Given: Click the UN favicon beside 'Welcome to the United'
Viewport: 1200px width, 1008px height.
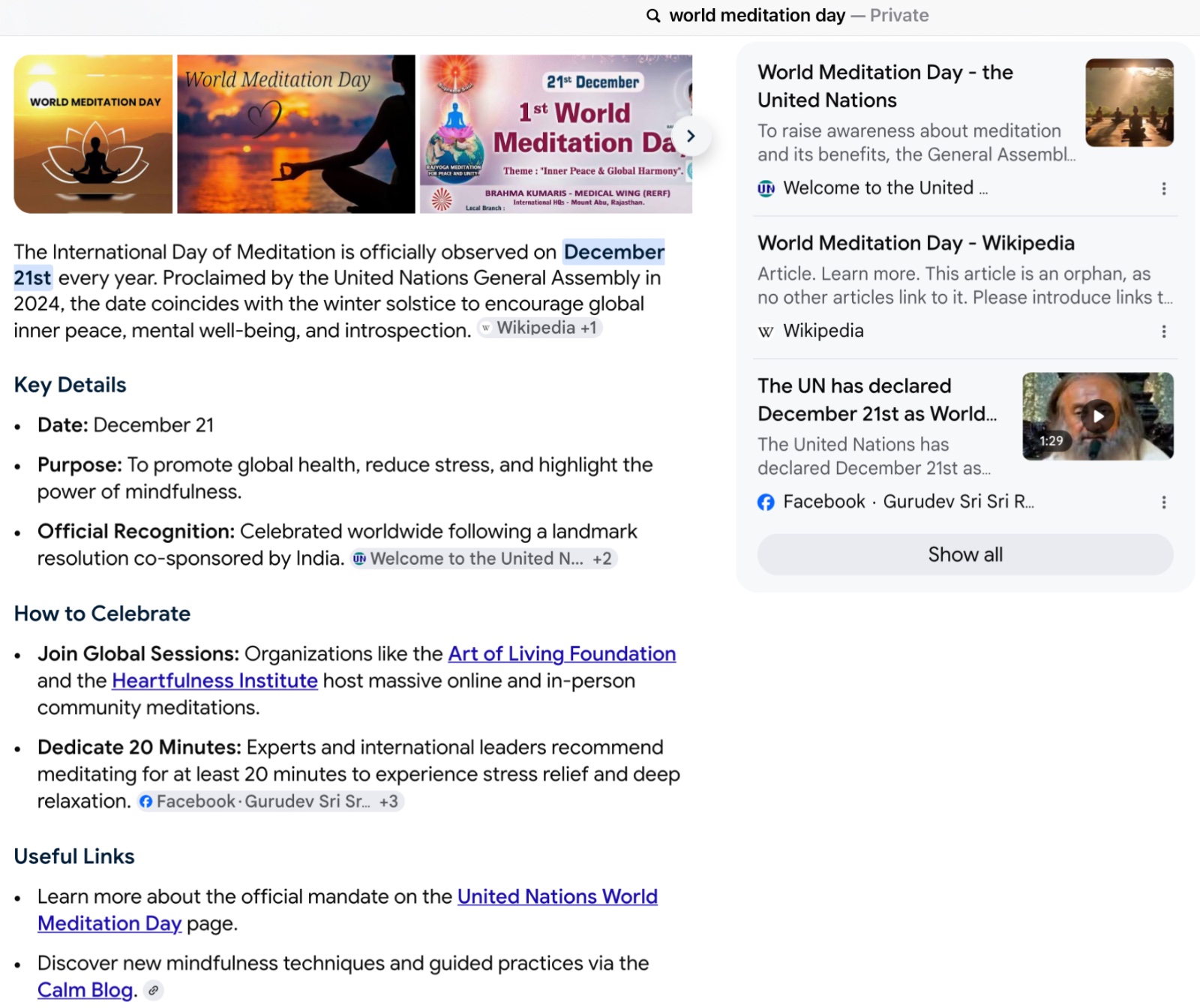Looking at the screenshot, I should pyautogui.click(x=766, y=188).
